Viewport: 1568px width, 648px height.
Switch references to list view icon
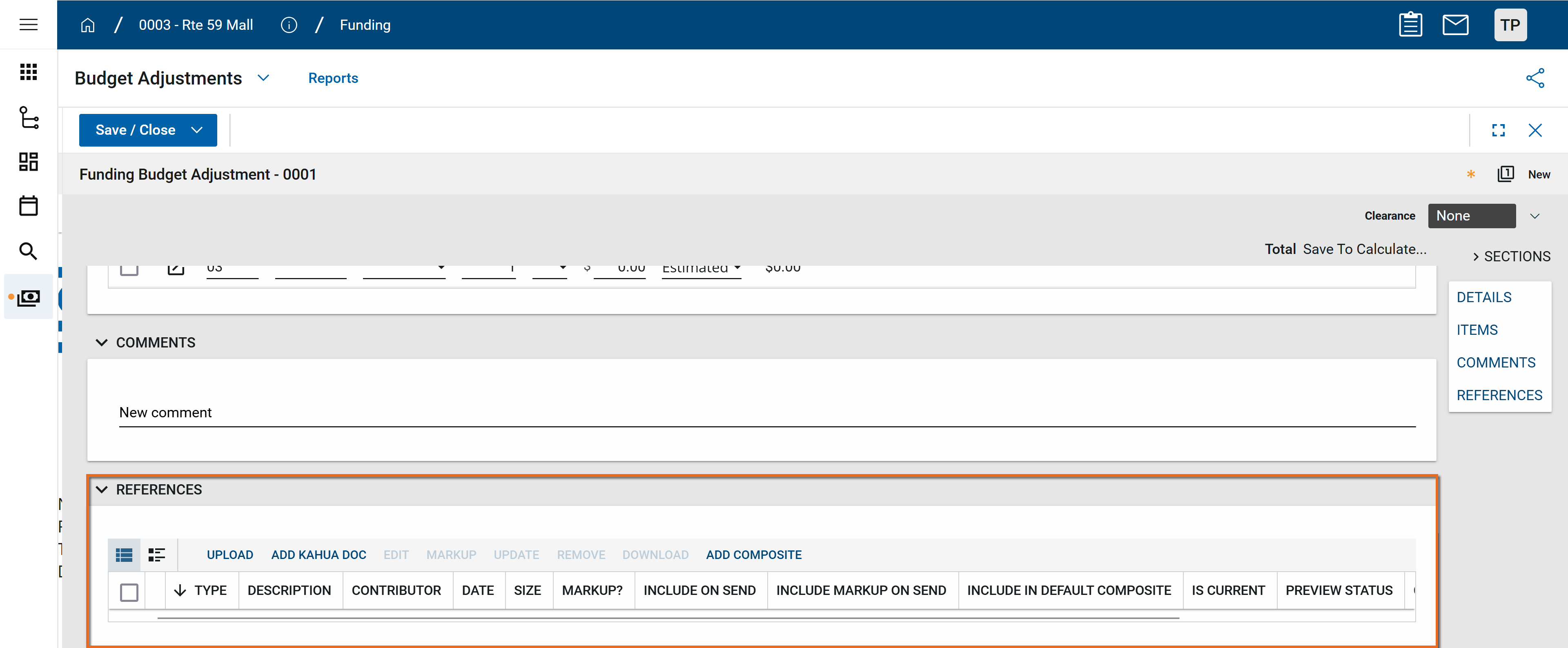(124, 554)
